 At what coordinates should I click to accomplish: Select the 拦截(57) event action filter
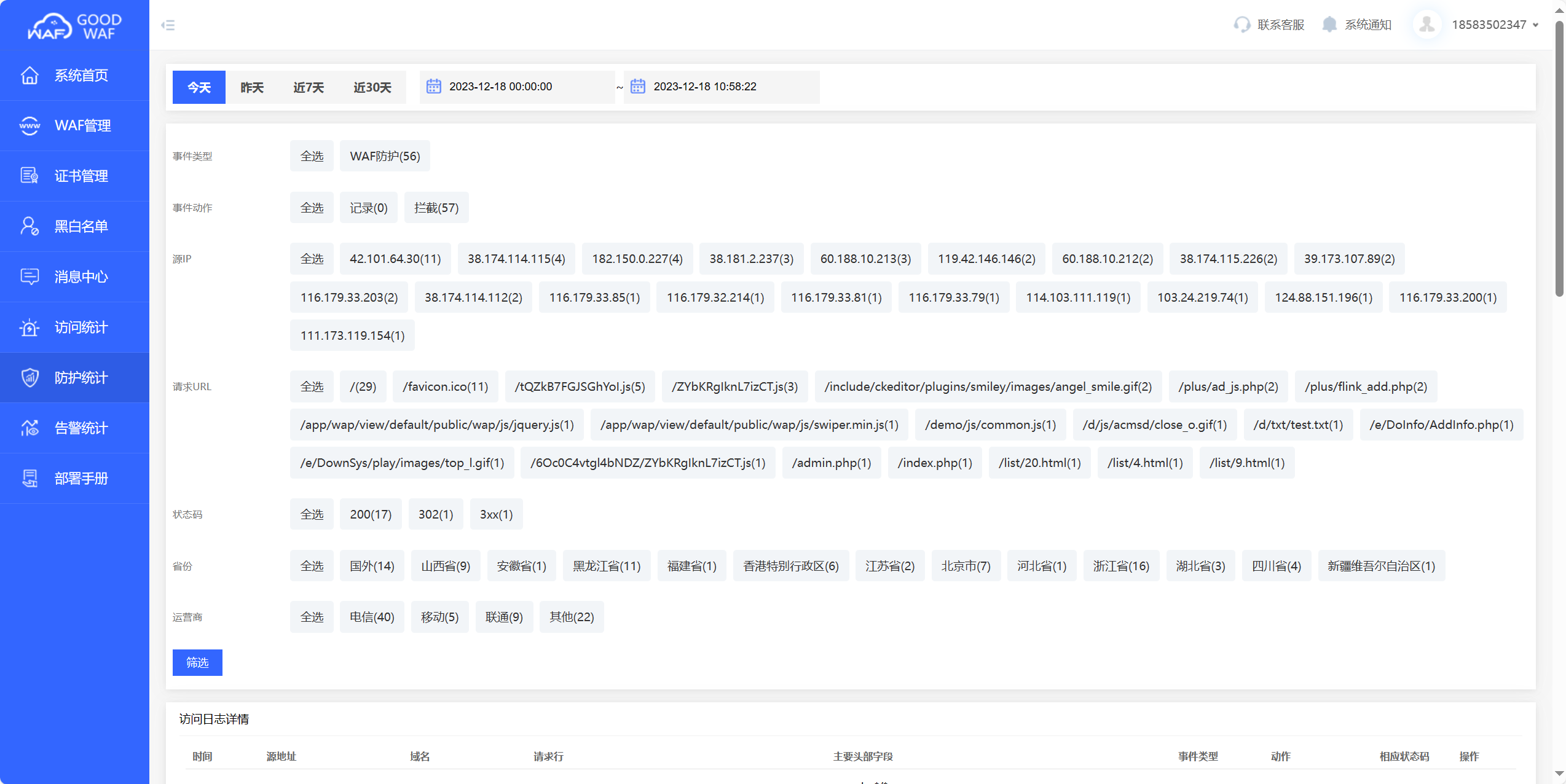coord(436,207)
